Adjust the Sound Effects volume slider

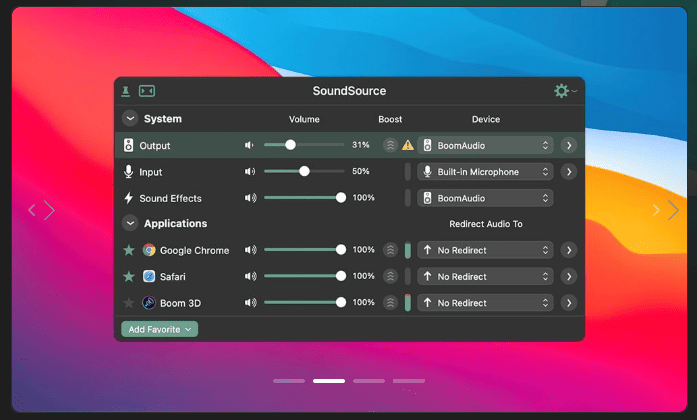pos(305,197)
